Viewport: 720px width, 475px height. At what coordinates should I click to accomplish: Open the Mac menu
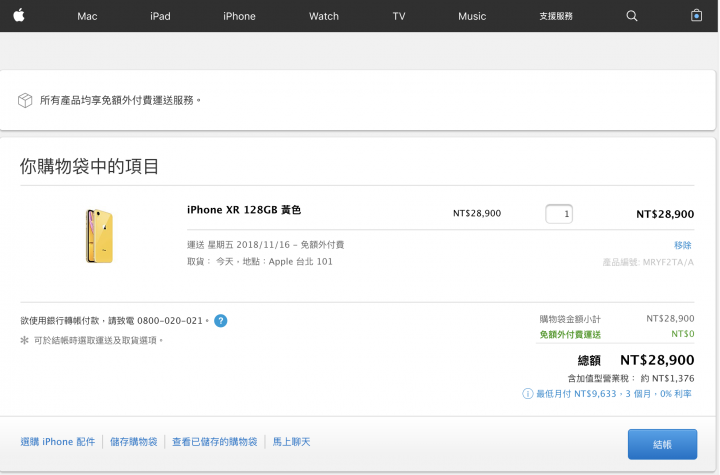(87, 17)
